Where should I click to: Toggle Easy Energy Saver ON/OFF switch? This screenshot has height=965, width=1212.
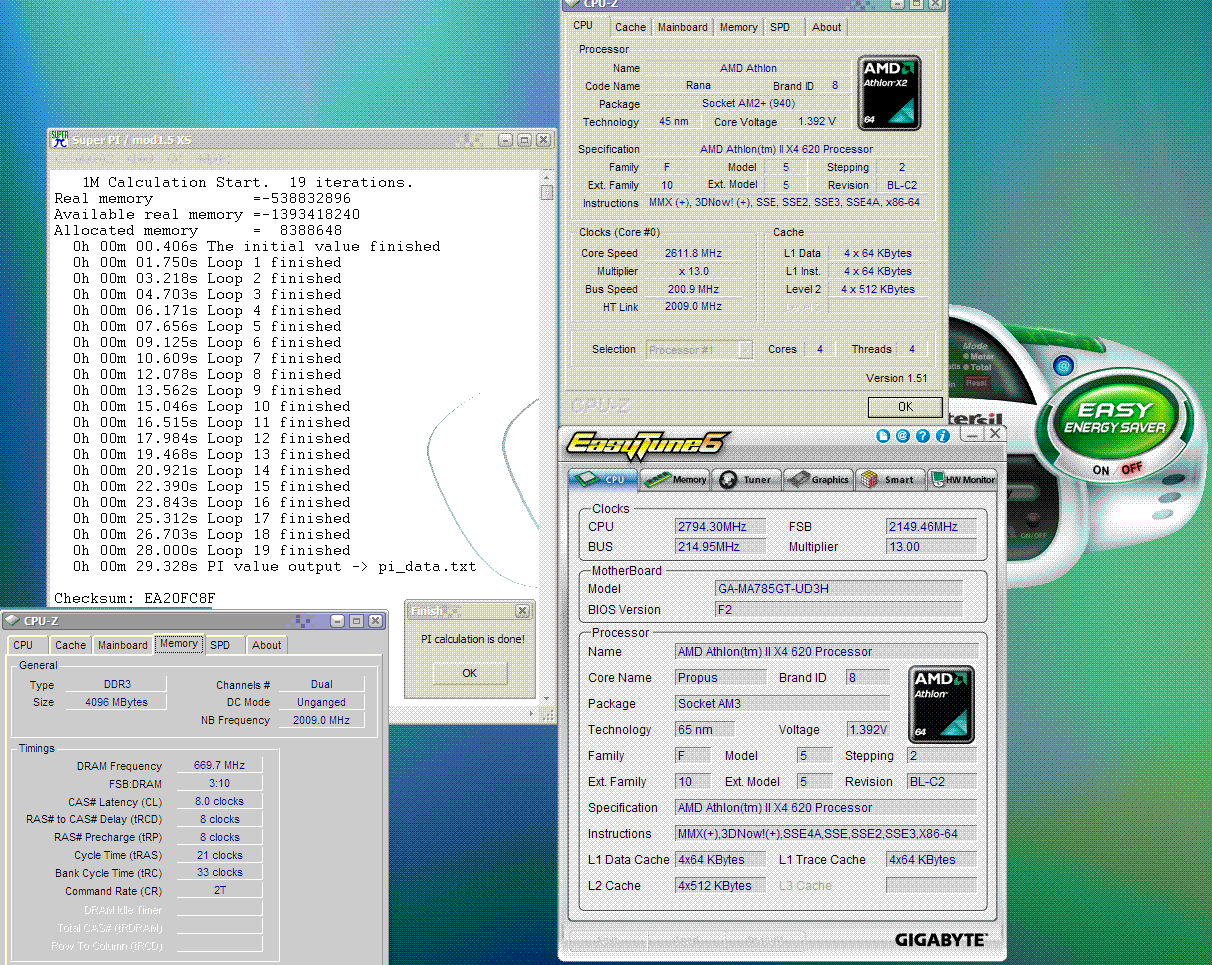[x=1116, y=469]
